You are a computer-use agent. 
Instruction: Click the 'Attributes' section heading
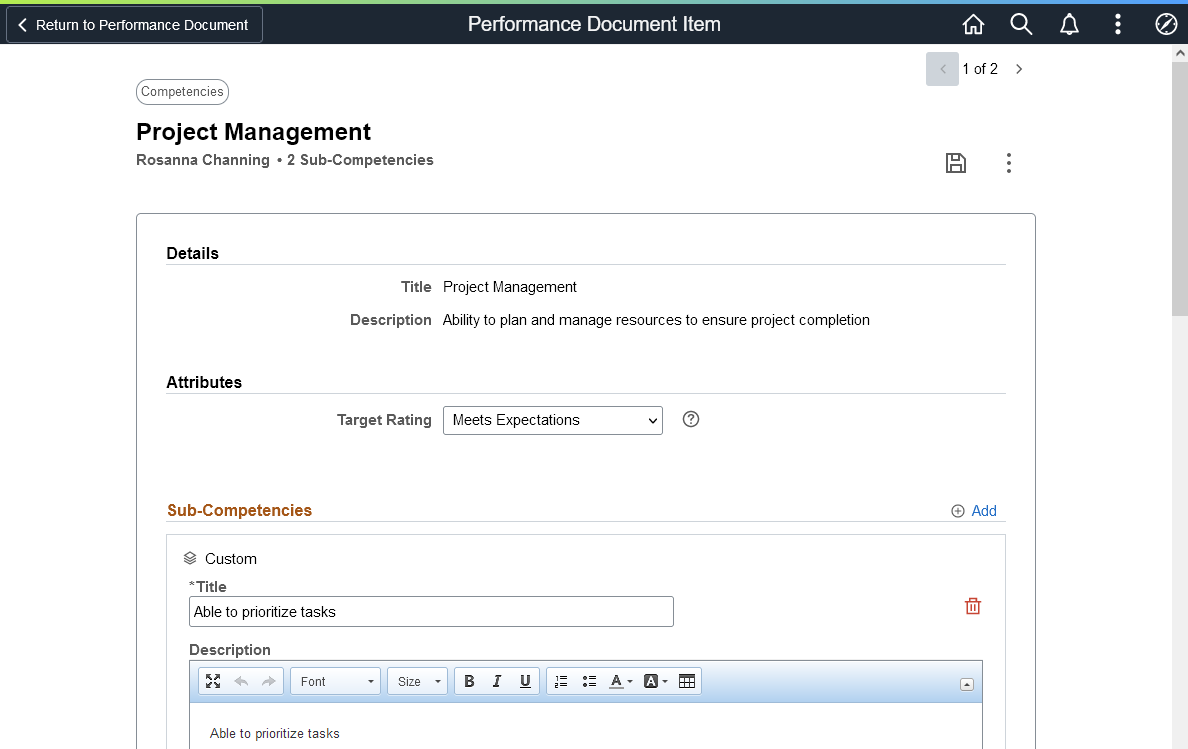pyautogui.click(x=204, y=382)
